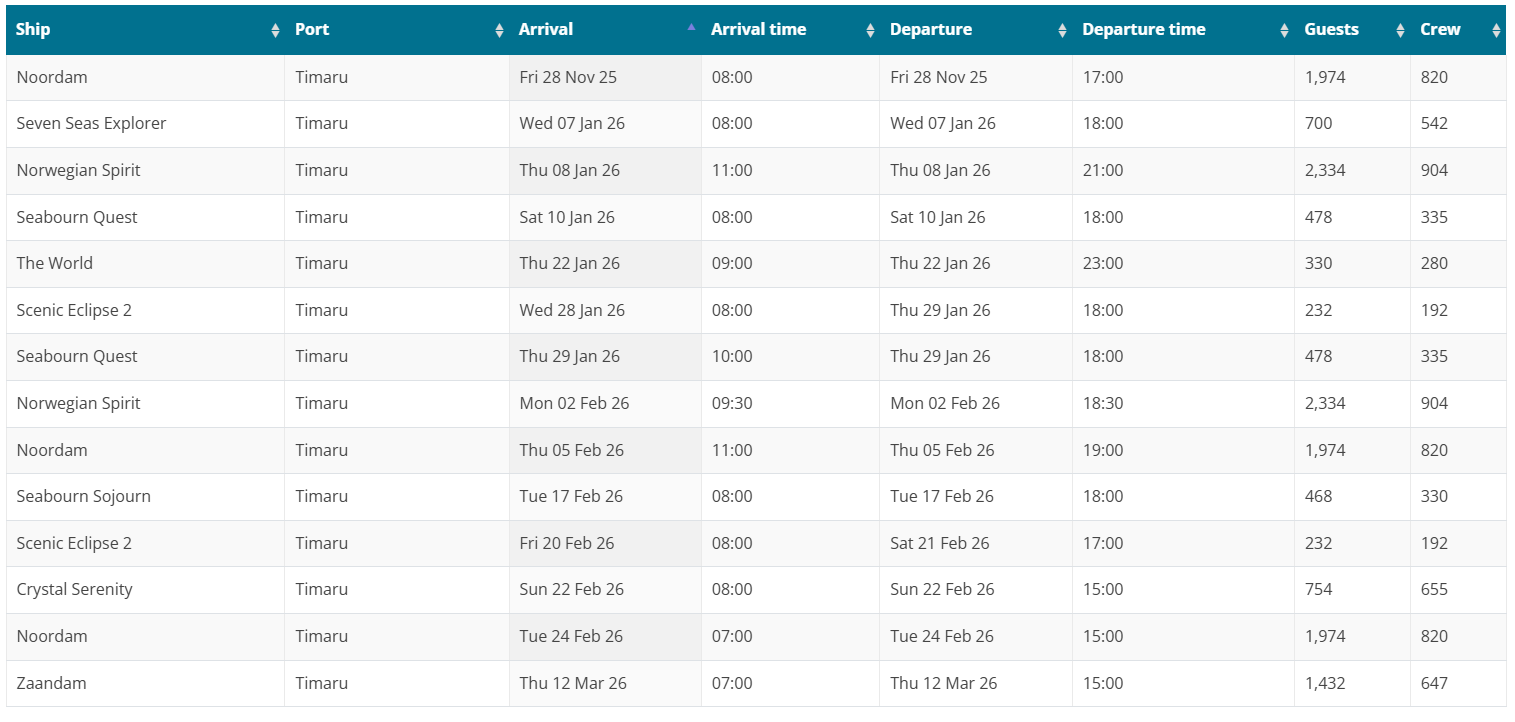Click the sort arrows icon beside Port

[499, 31]
